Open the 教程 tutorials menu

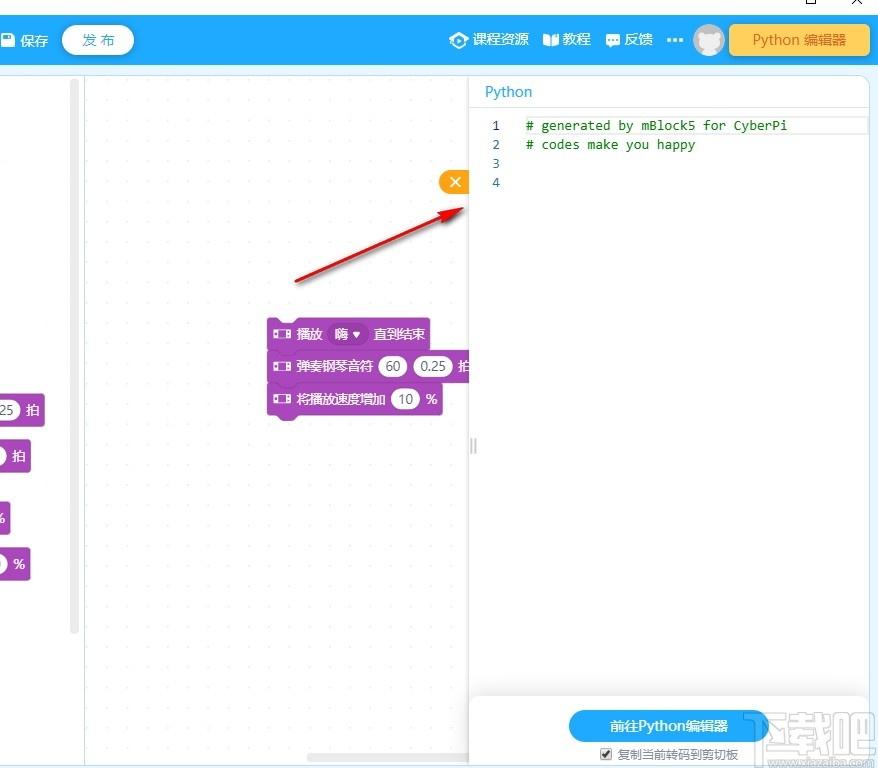coord(567,40)
